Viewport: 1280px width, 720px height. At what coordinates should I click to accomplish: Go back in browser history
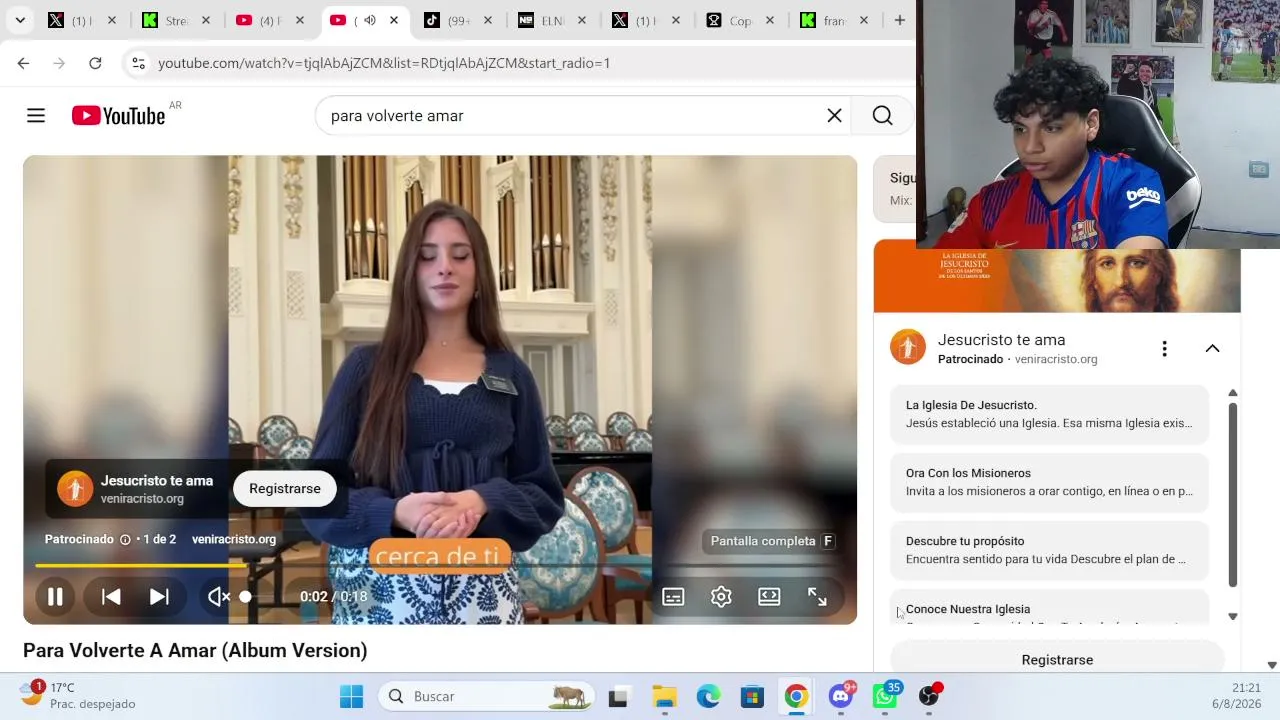pos(23,63)
